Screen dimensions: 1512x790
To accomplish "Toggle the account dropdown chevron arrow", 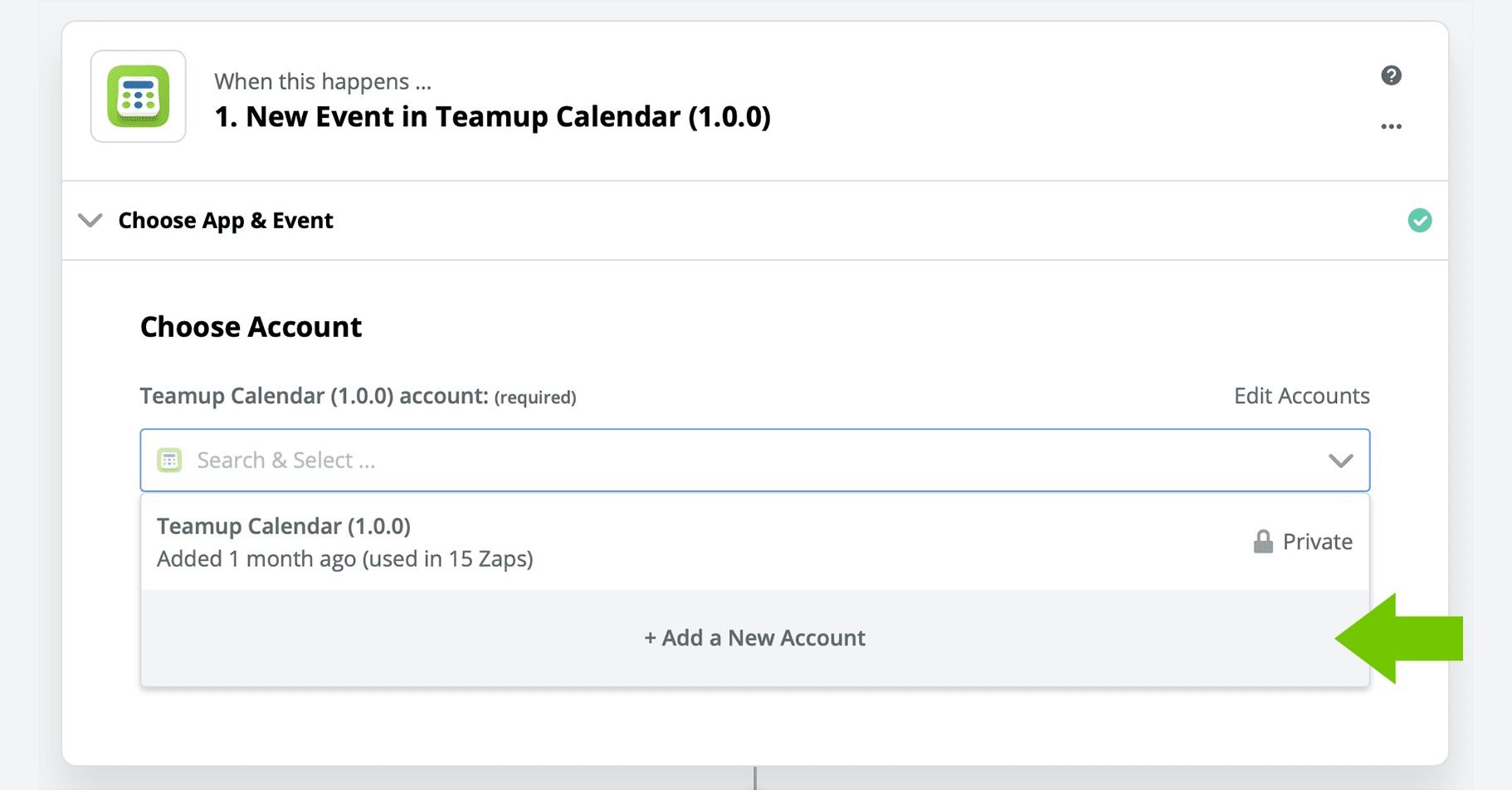I will (1340, 461).
